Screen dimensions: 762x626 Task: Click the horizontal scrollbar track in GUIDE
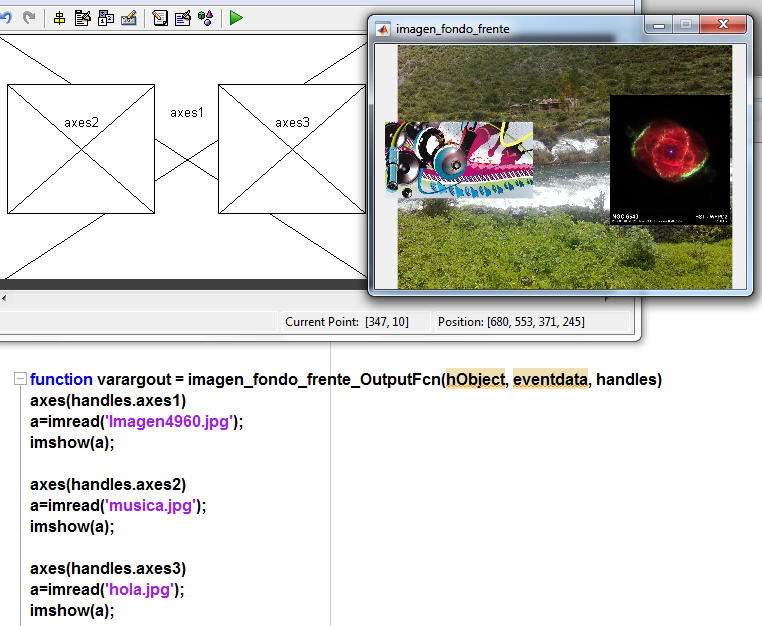pos(305,298)
